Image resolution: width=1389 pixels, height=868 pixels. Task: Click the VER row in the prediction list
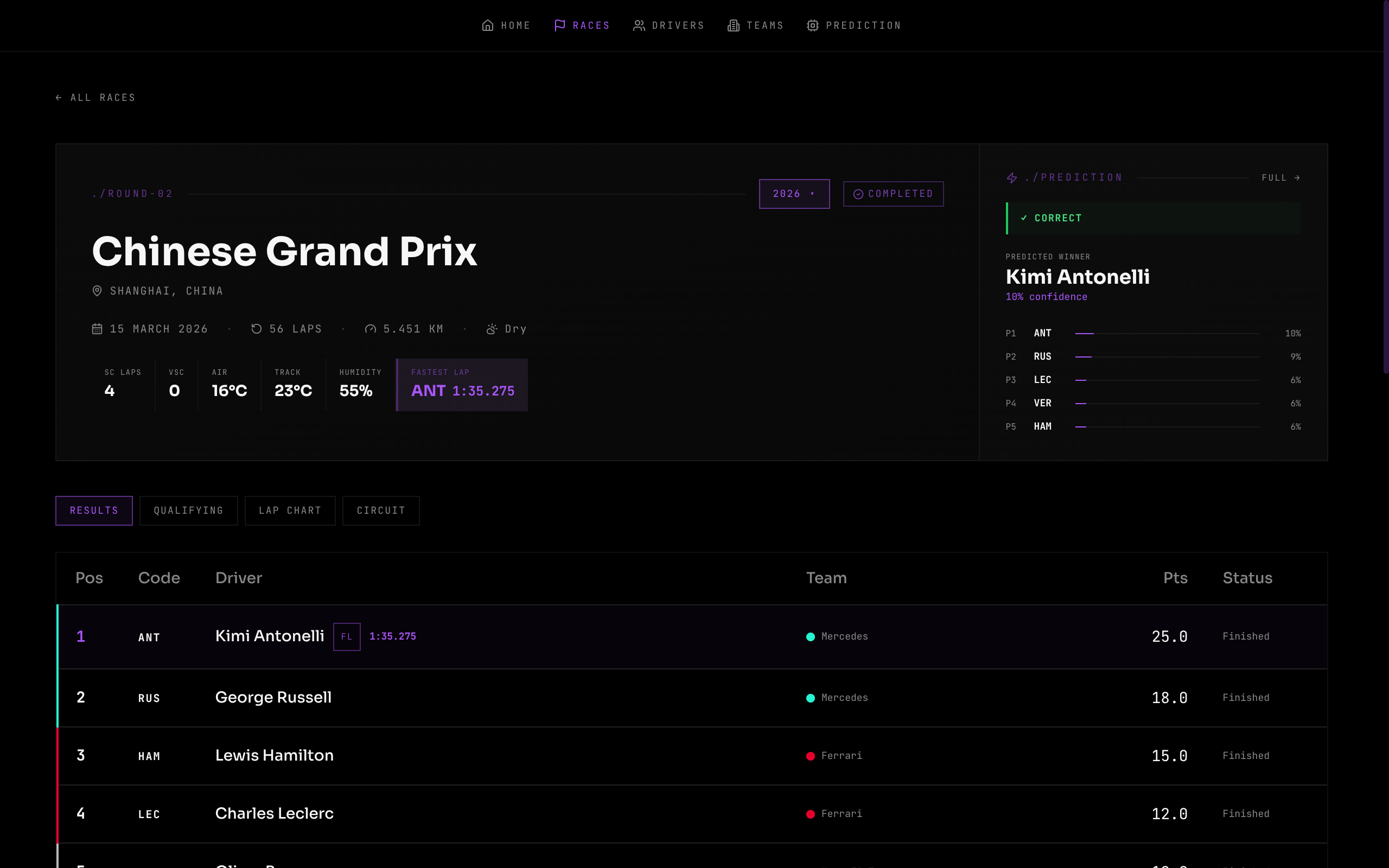pyautogui.click(x=1153, y=404)
